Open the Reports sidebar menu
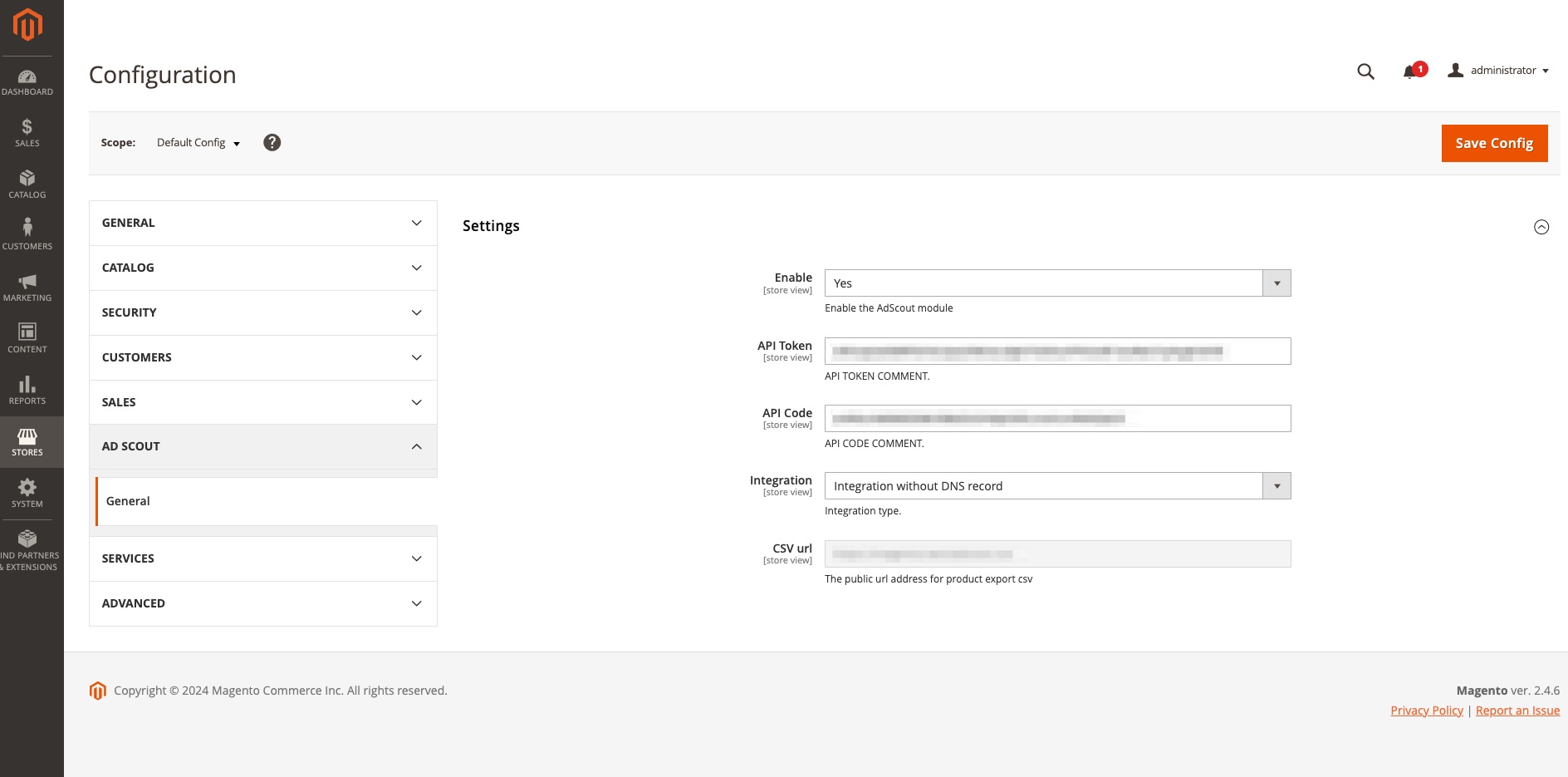Image resolution: width=1568 pixels, height=777 pixels. [x=27, y=391]
